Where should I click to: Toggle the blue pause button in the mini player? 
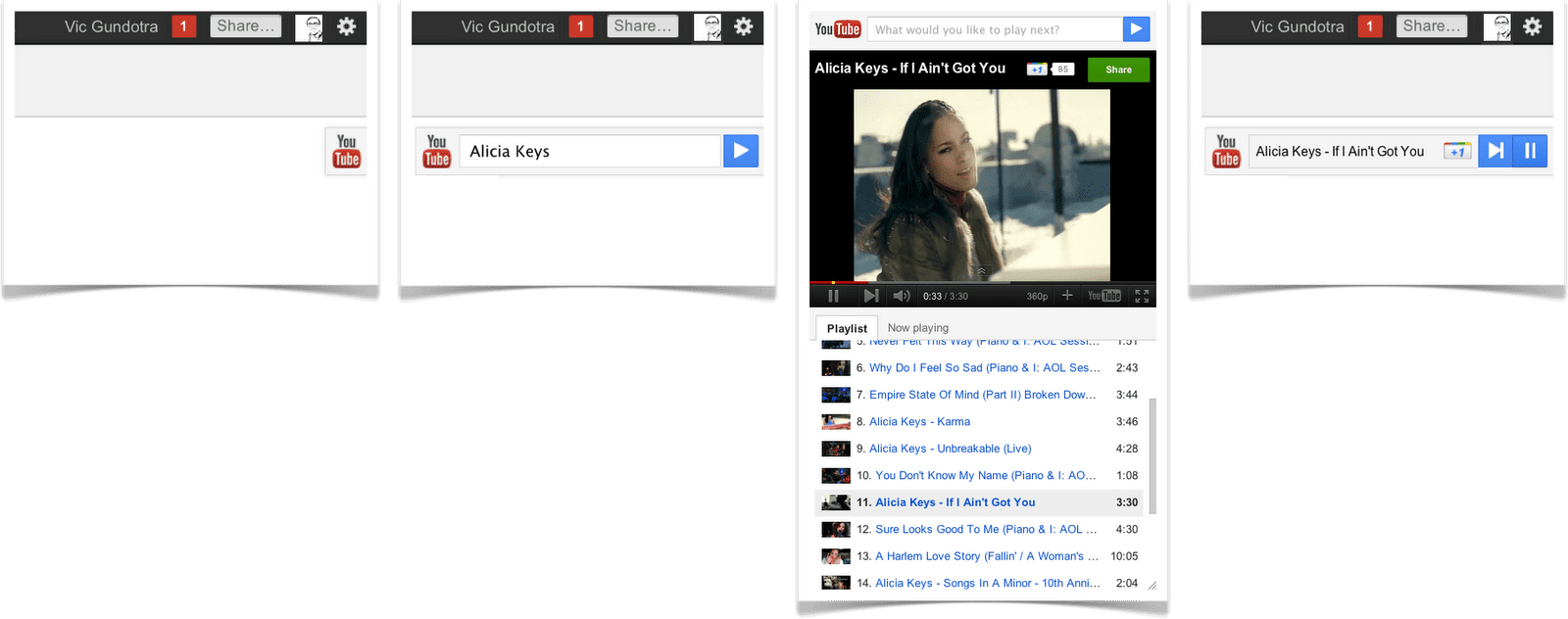[1530, 151]
